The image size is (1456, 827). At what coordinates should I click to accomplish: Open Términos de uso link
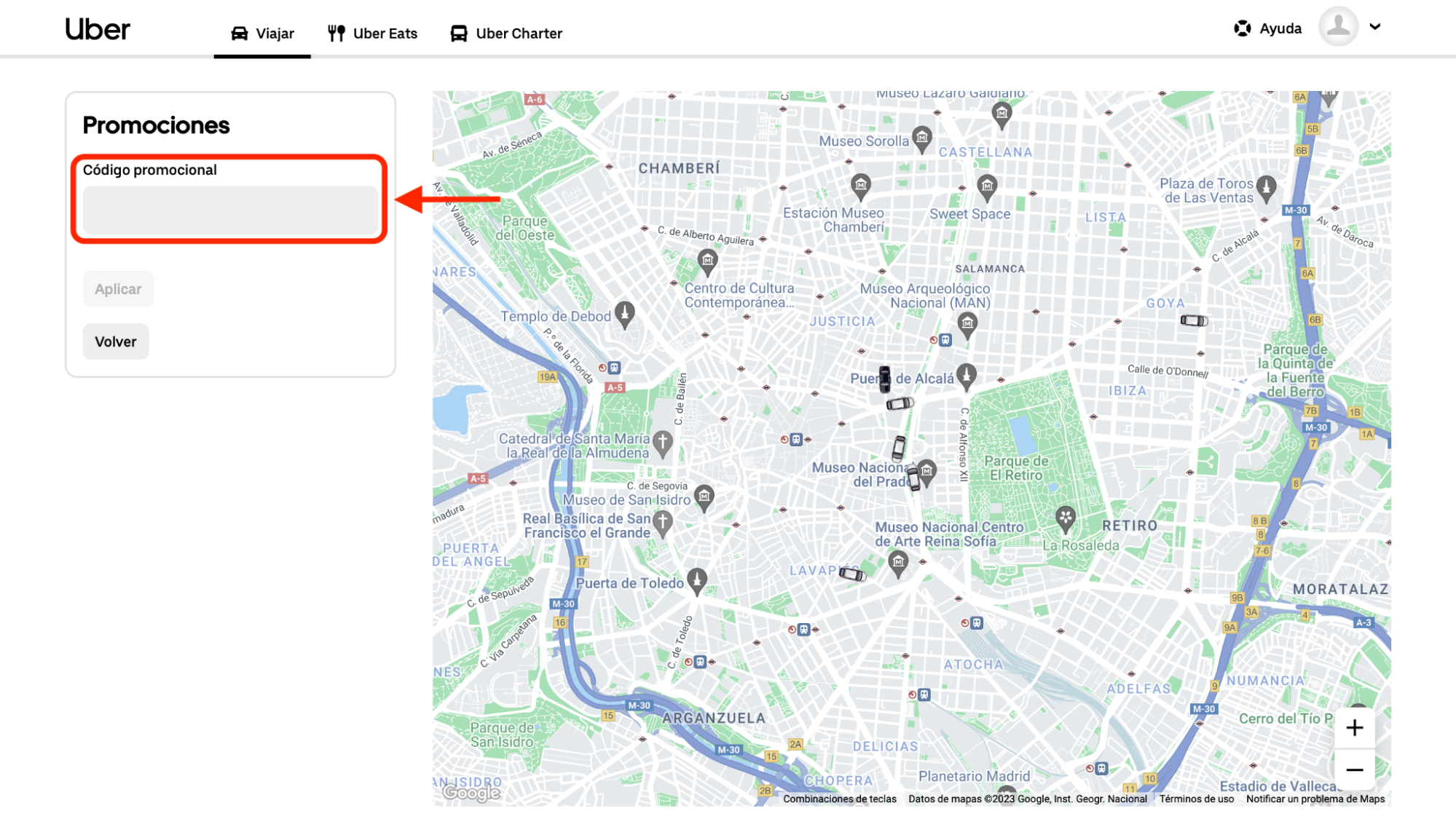click(1197, 799)
